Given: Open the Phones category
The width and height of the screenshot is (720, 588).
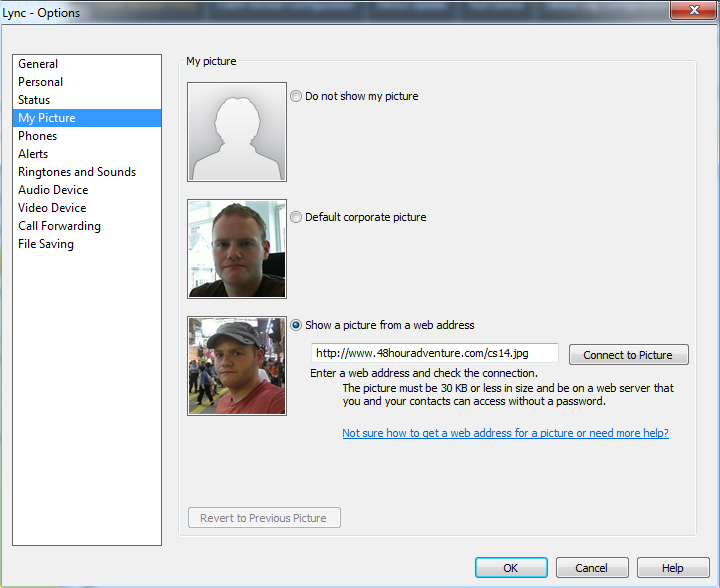Looking at the screenshot, I should click(87, 136).
